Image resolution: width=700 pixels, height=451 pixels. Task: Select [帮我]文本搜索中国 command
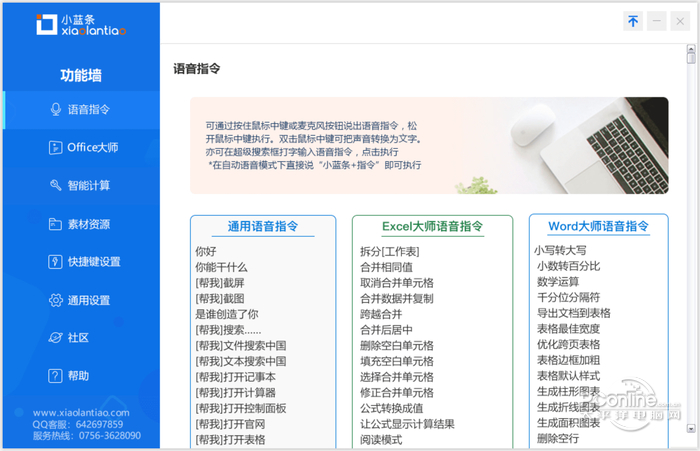click(241, 361)
